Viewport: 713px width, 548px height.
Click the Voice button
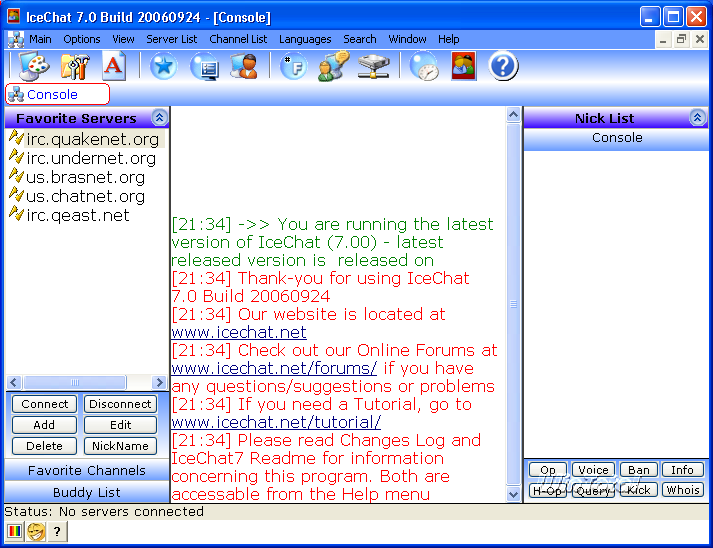[593, 470]
